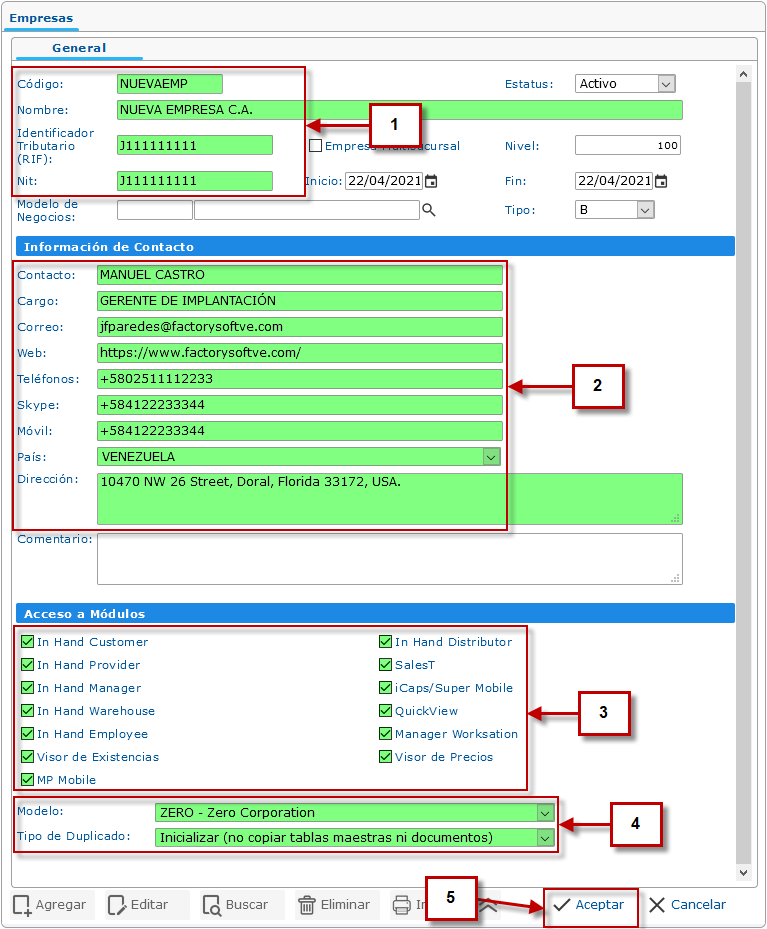Viewport: 767px width, 929px height.
Task: Click the RIF identifier input field
Action: pos(195,145)
